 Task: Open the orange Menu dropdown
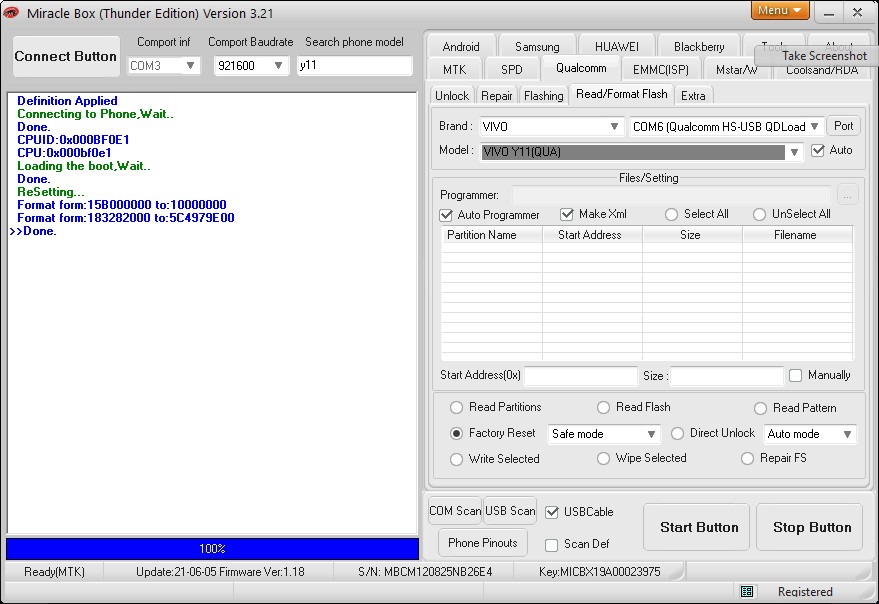[780, 10]
